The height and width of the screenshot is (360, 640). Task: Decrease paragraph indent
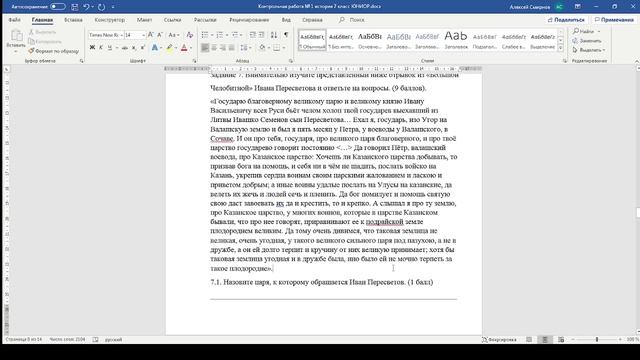point(253,35)
